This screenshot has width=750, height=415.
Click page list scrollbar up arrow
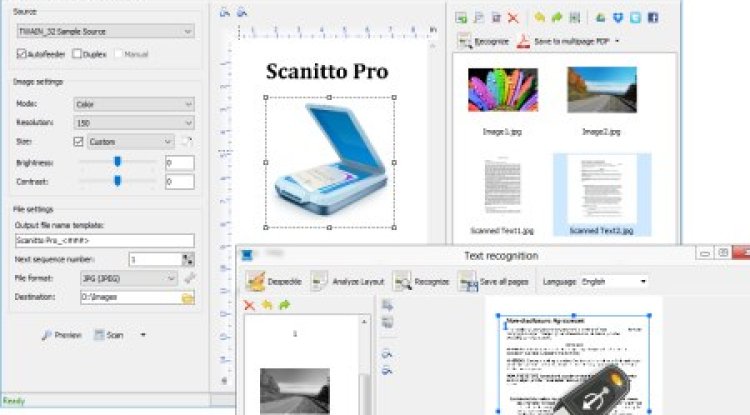point(364,322)
